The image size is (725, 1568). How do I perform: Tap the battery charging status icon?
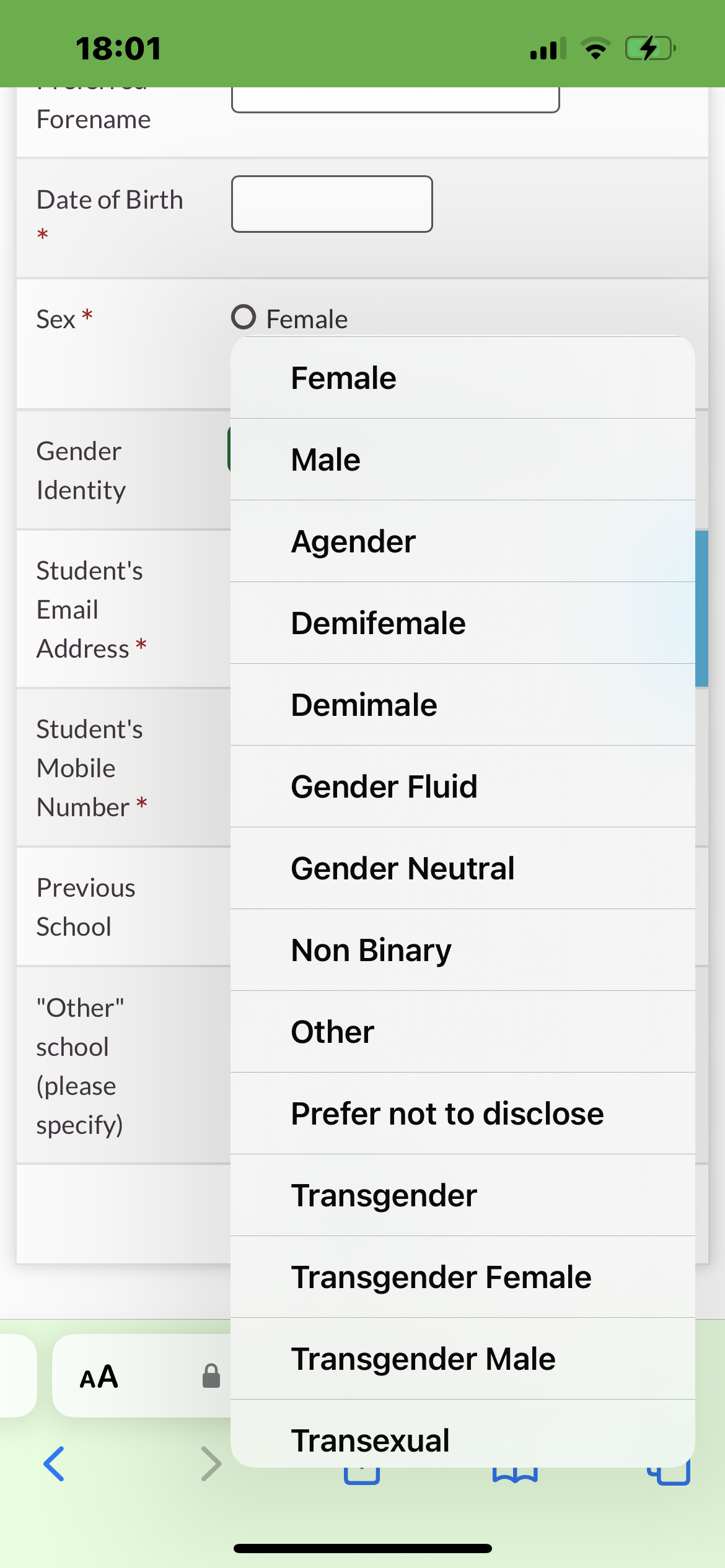[649, 48]
